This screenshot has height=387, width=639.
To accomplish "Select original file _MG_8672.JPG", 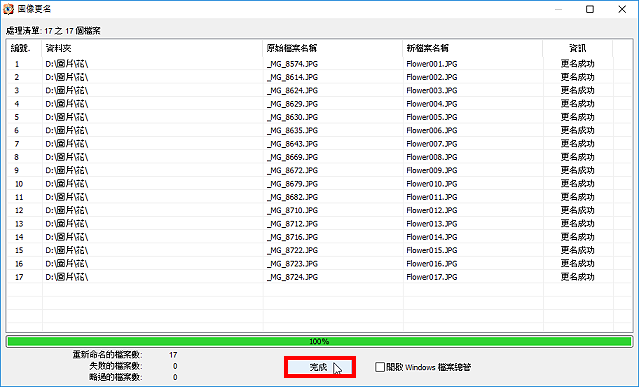I will pos(292,170).
